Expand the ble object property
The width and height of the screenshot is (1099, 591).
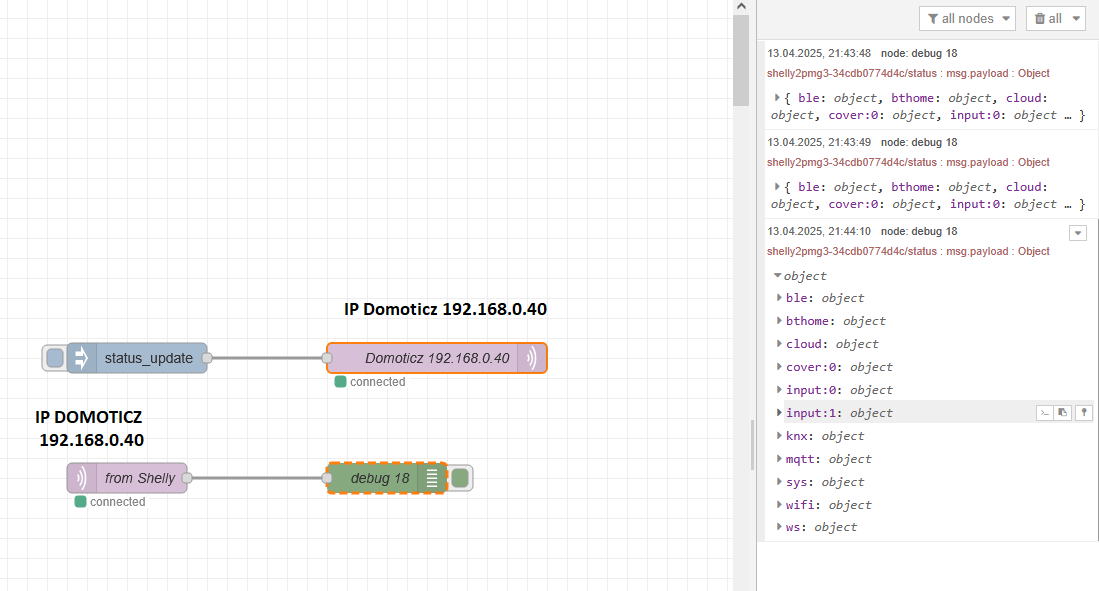pos(779,298)
